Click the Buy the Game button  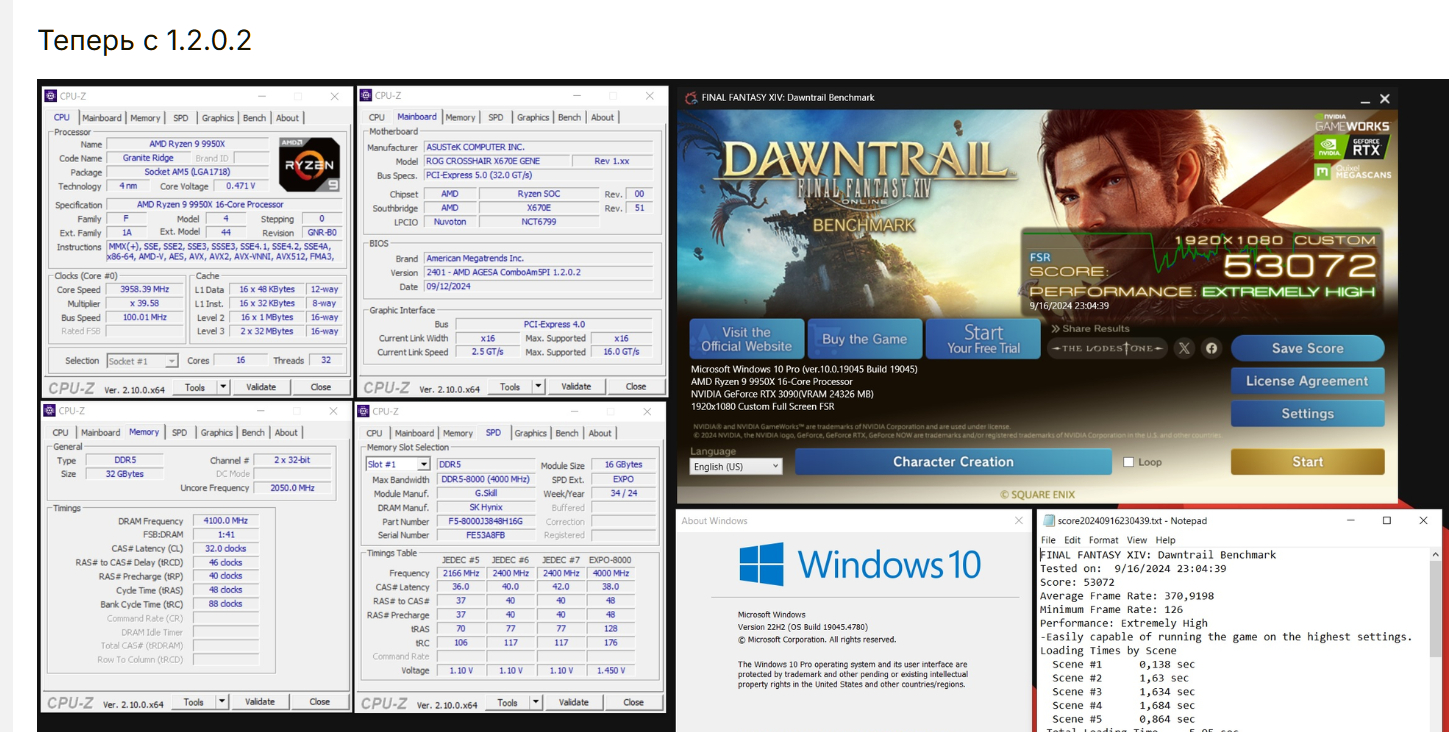(x=864, y=339)
